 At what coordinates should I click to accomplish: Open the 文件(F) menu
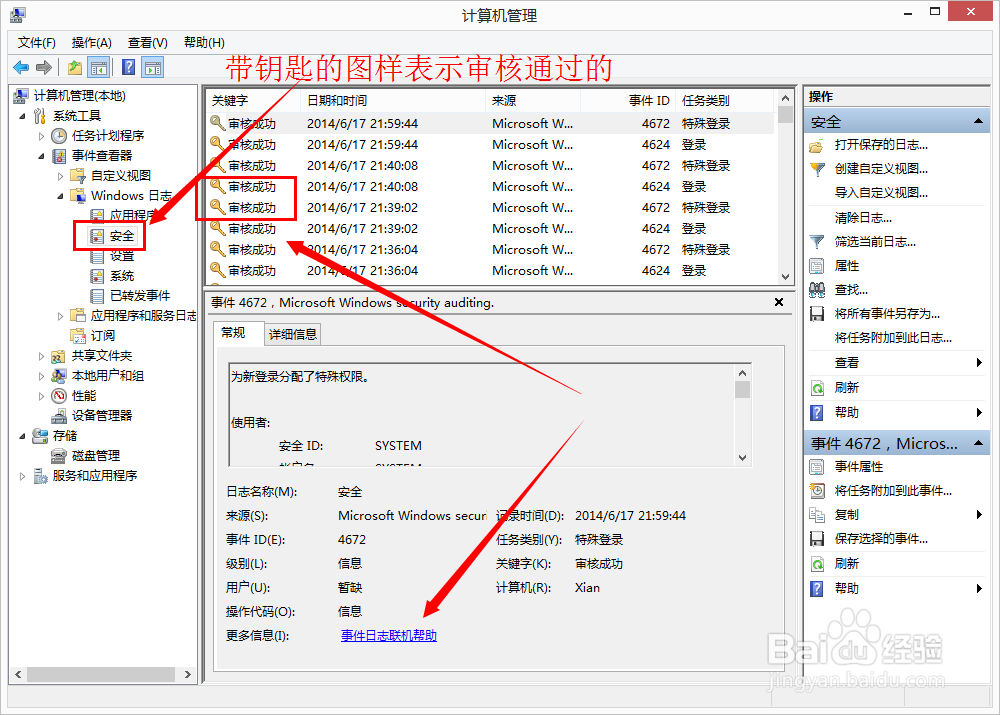(x=36, y=43)
